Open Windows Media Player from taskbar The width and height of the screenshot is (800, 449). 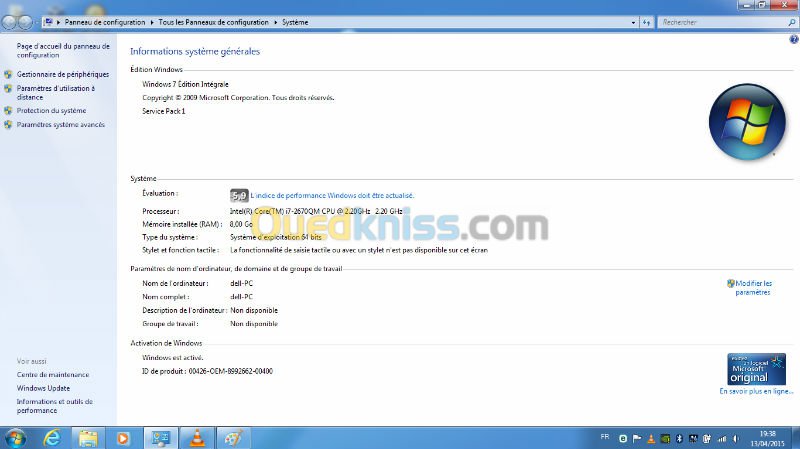[x=123, y=438]
